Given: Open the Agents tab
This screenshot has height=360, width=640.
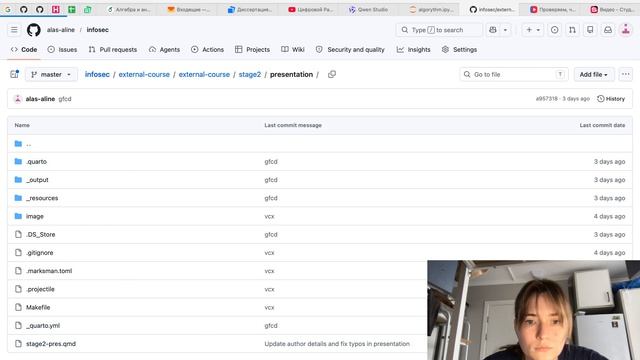Looking at the screenshot, I should pyautogui.click(x=164, y=49).
